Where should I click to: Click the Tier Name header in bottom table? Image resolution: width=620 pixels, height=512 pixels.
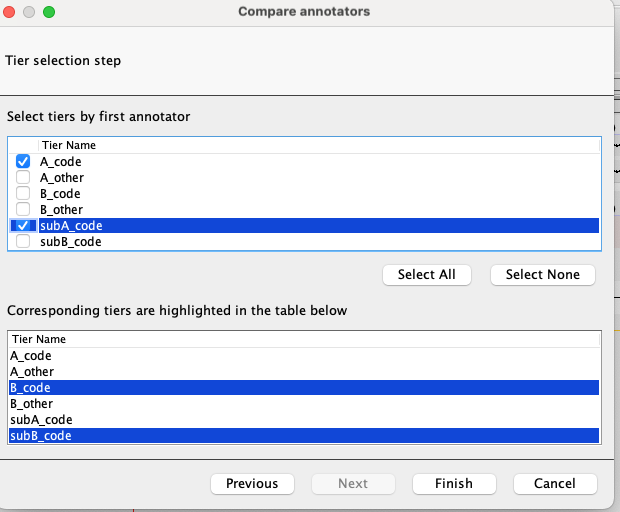39,339
